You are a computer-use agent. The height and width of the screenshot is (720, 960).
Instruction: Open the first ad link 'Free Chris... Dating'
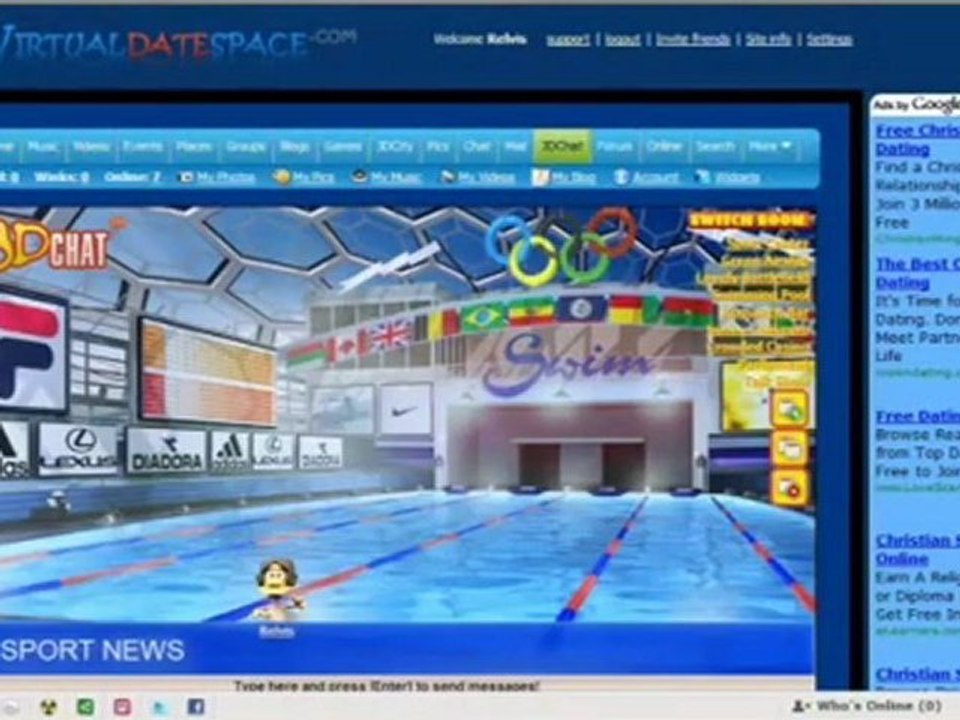917,140
